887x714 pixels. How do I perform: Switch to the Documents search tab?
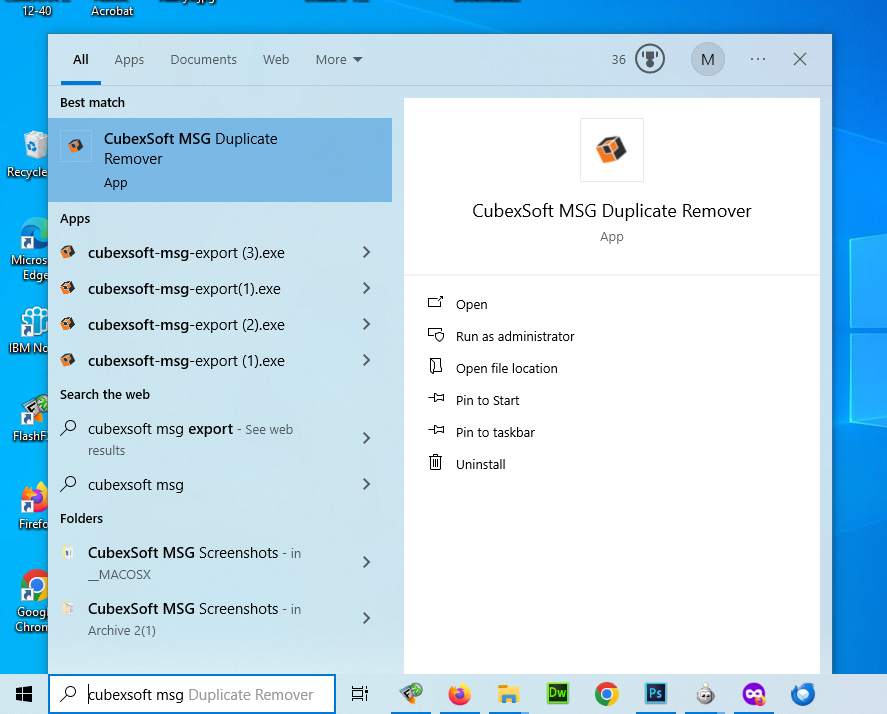coord(203,60)
